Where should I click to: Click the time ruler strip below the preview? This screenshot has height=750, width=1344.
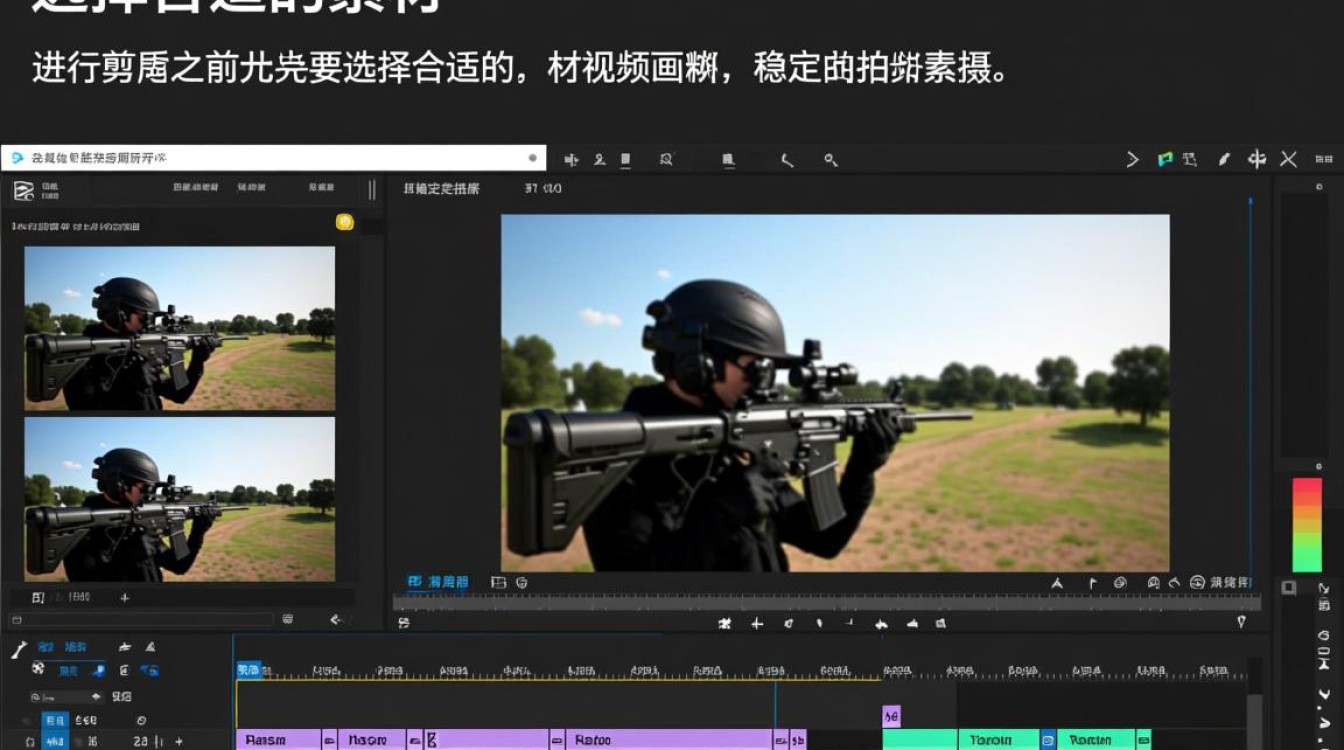pos(826,602)
